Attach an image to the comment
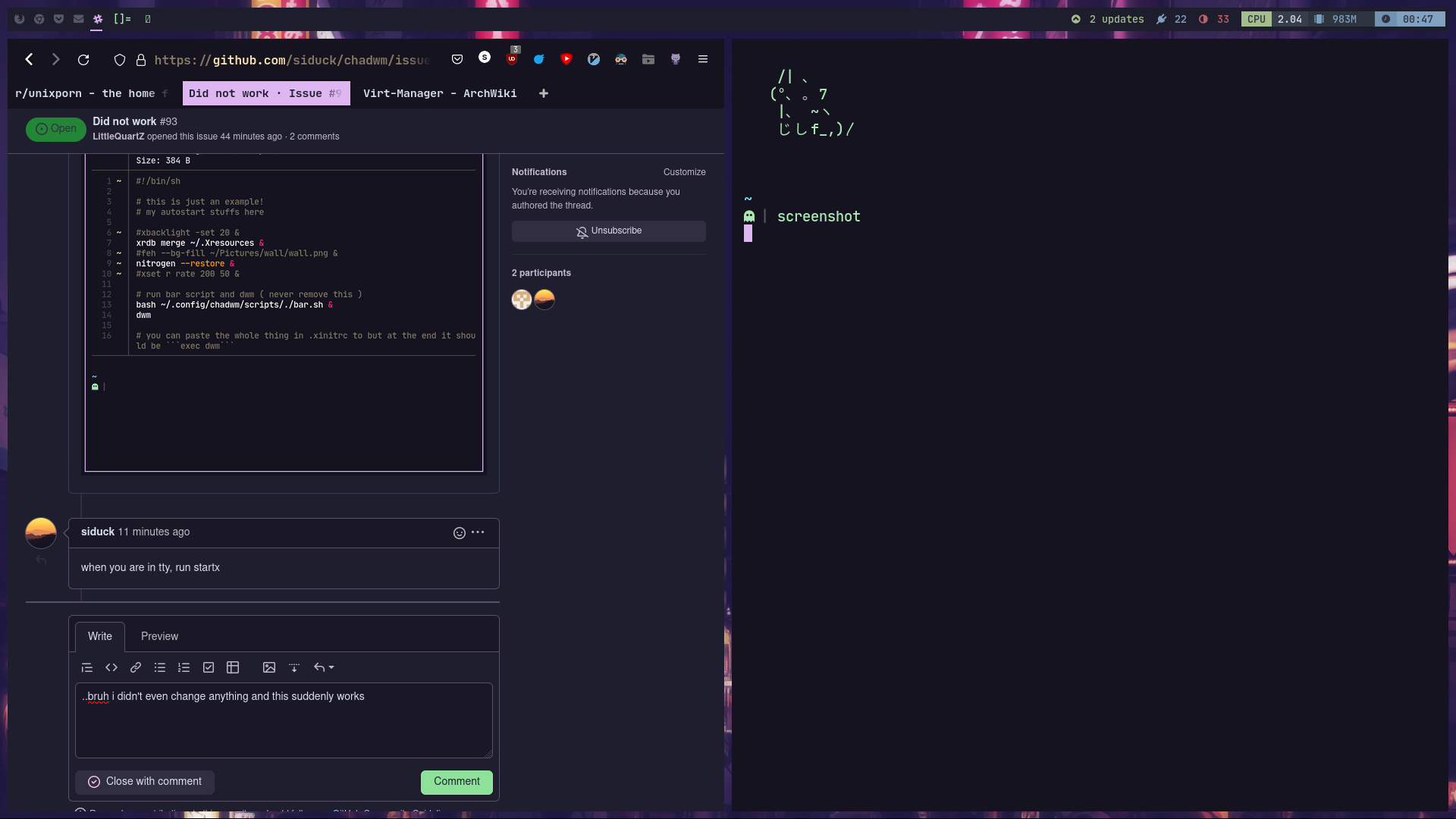The width and height of the screenshot is (1456, 819). point(269,667)
